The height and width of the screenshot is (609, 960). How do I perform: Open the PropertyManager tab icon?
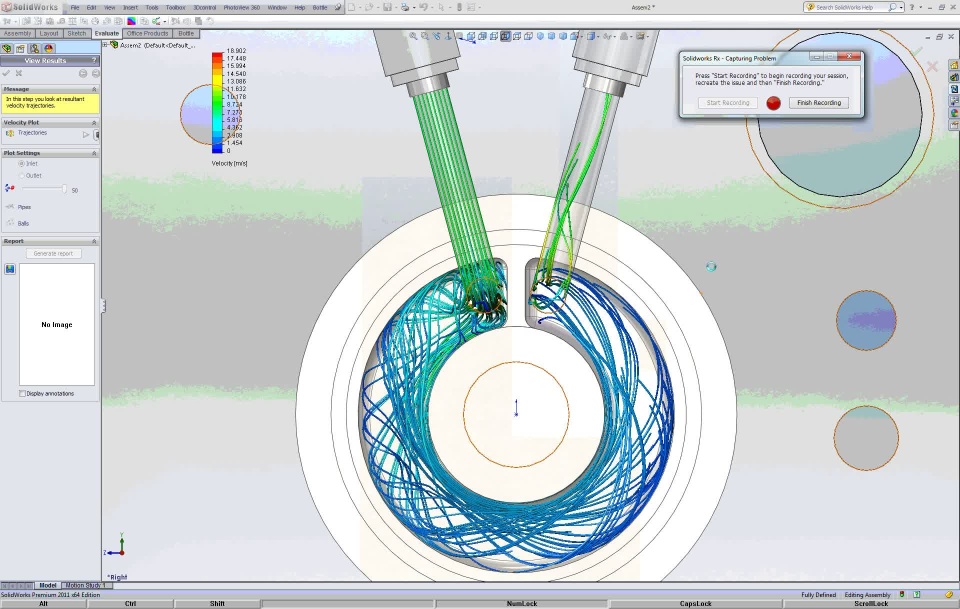coord(20,48)
